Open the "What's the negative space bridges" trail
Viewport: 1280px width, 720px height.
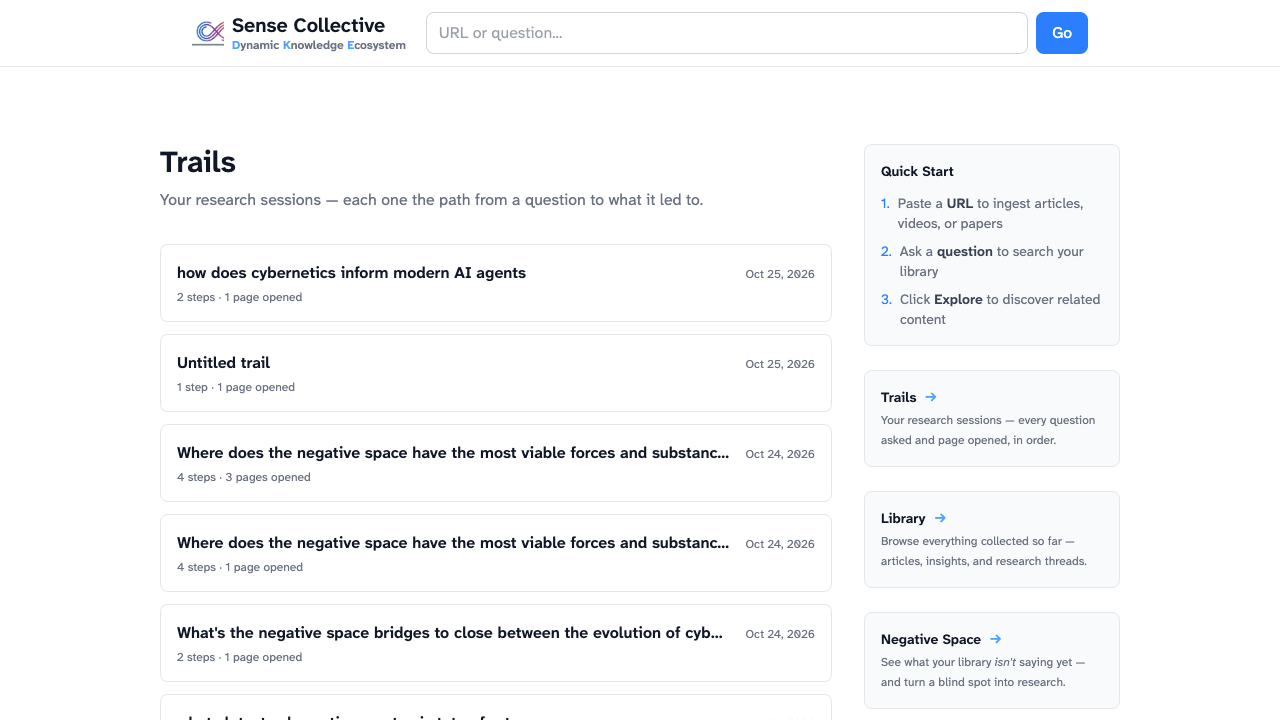(x=496, y=643)
